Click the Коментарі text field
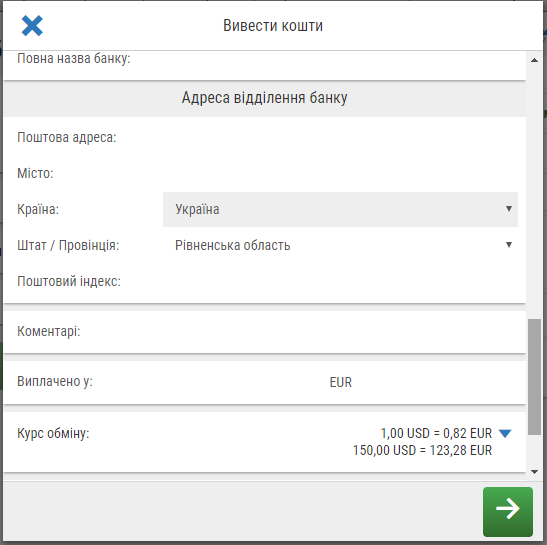 pyautogui.click(x=340, y=331)
